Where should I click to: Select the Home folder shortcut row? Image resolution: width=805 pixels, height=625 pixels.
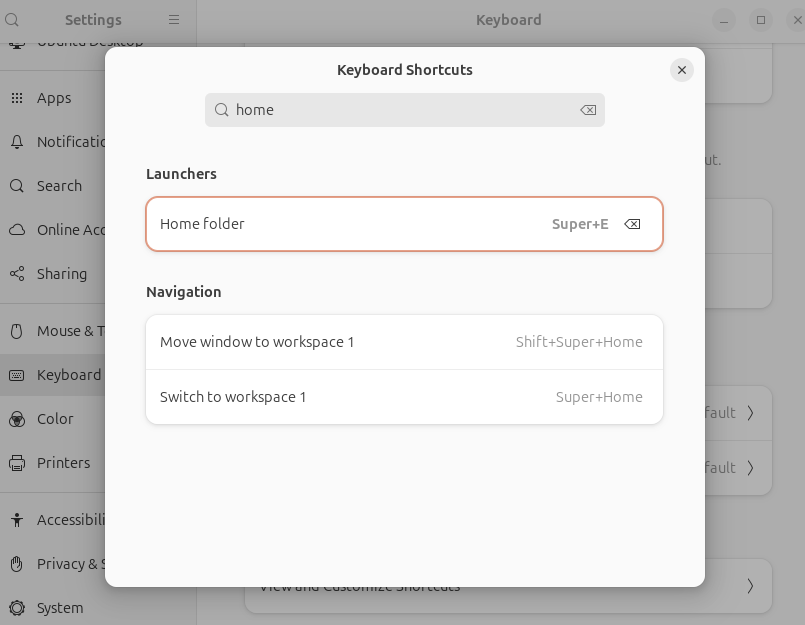(350, 224)
